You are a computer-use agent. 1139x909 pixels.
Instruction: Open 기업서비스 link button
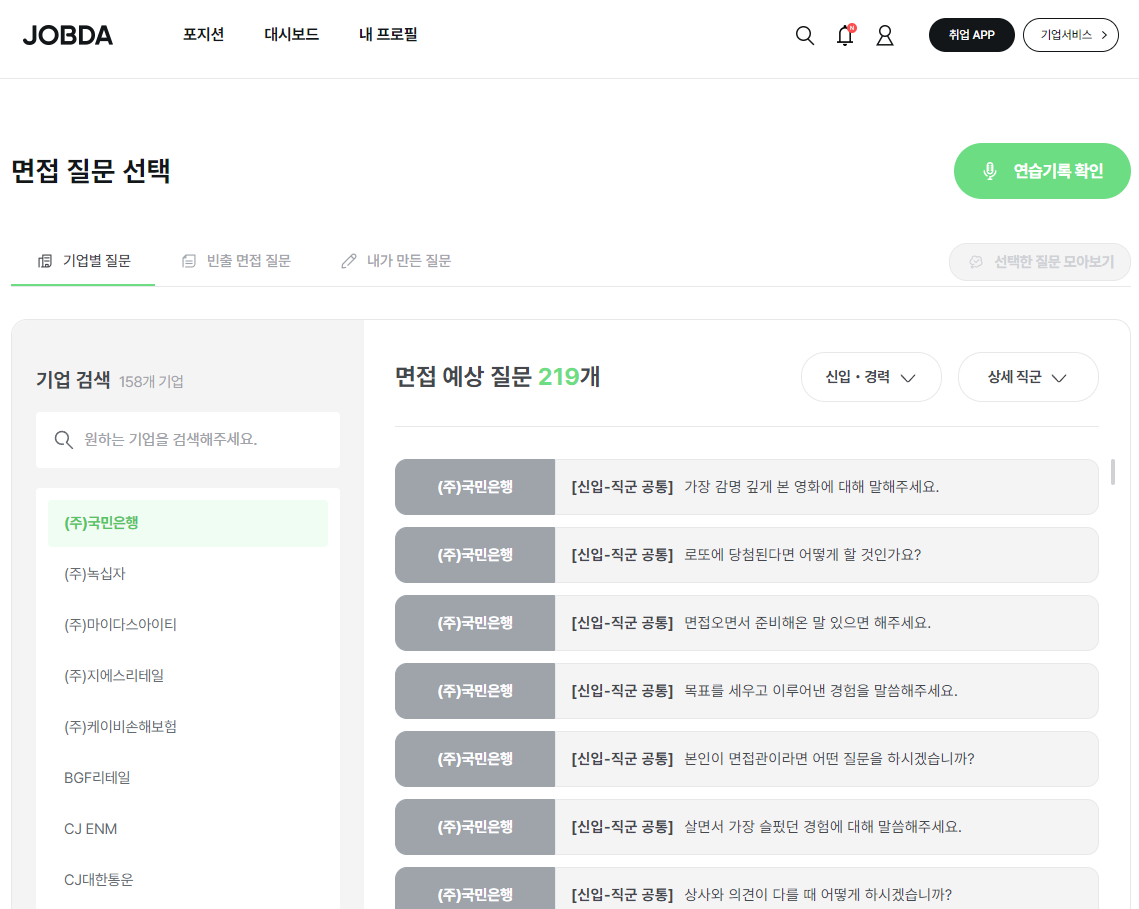click(x=1071, y=35)
